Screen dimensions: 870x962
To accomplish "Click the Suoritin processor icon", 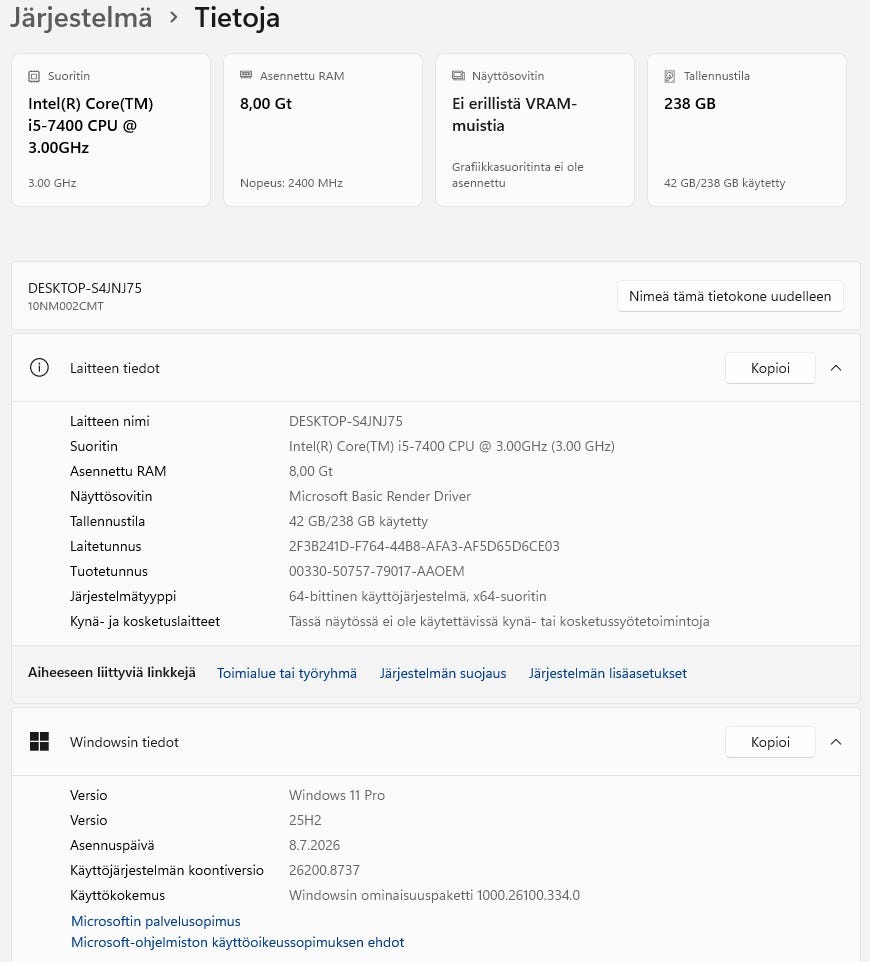I will tap(34, 76).
